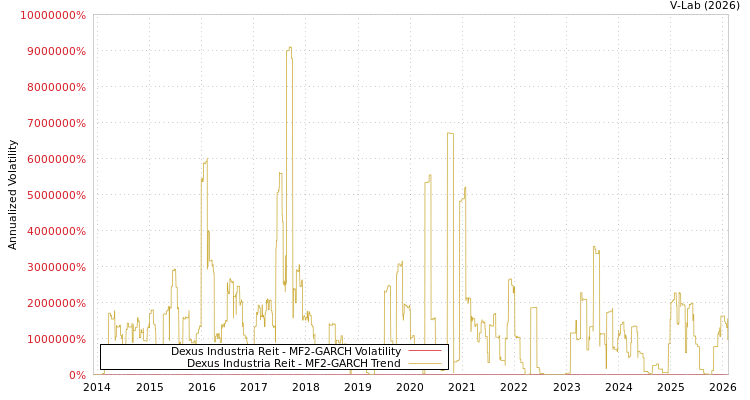Click x-axis year label 2018

tap(306, 387)
